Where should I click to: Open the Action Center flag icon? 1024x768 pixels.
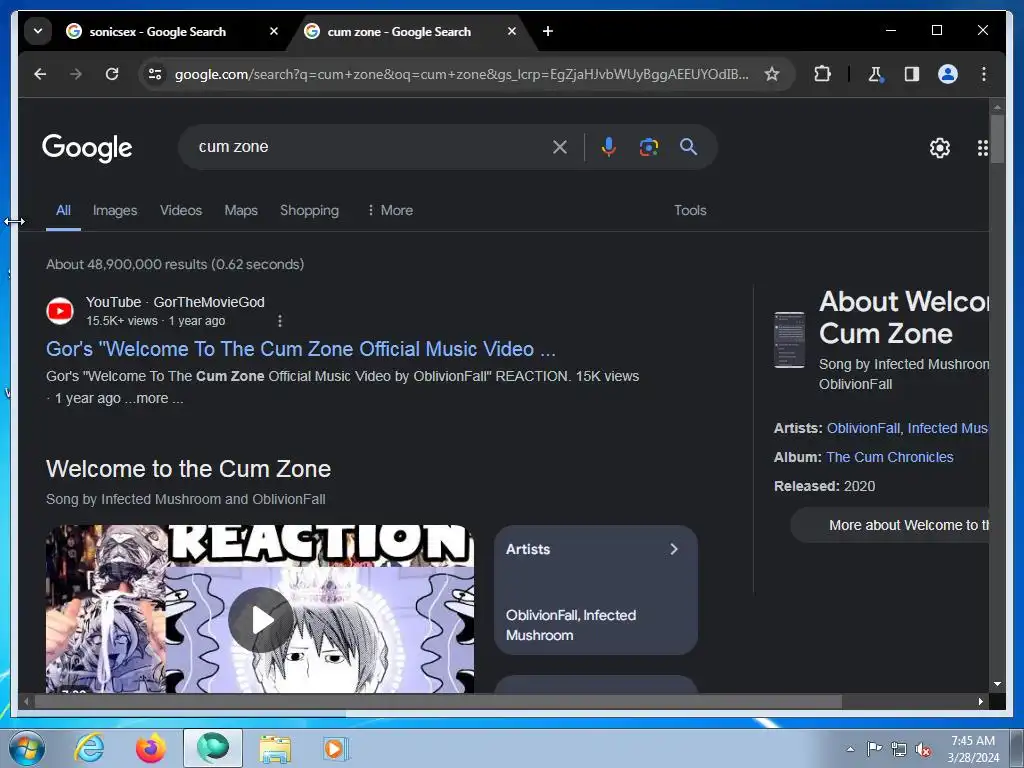coord(874,749)
